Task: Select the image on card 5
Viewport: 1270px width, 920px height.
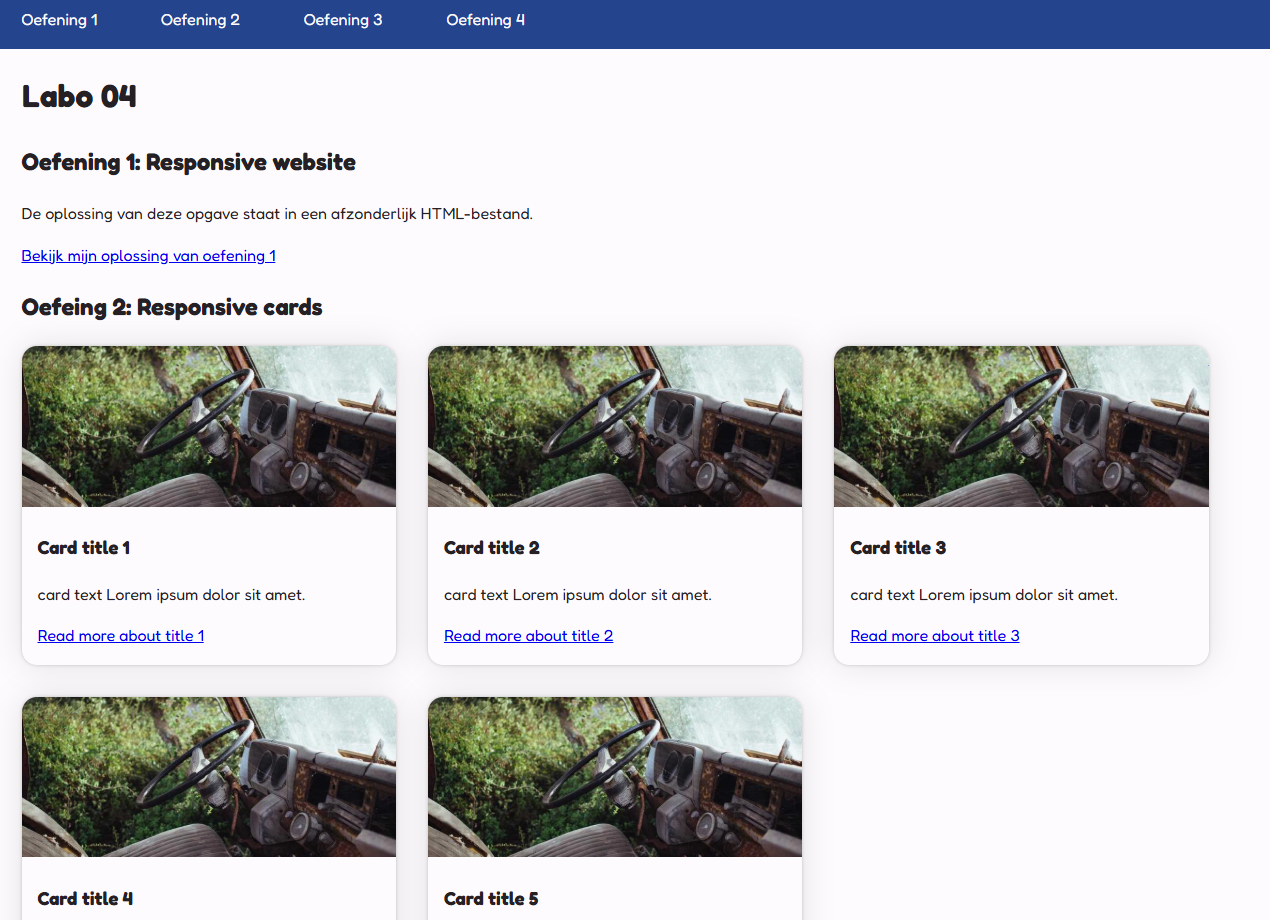Action: [615, 777]
